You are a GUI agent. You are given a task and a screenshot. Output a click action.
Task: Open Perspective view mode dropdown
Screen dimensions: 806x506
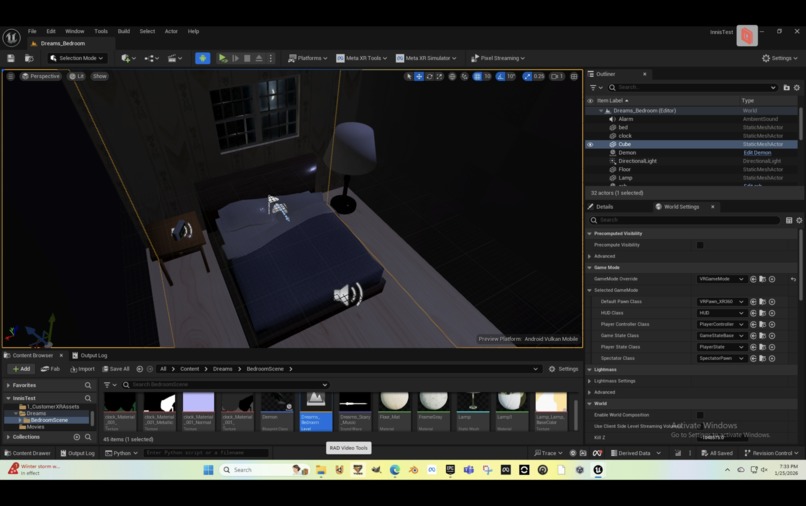point(41,76)
